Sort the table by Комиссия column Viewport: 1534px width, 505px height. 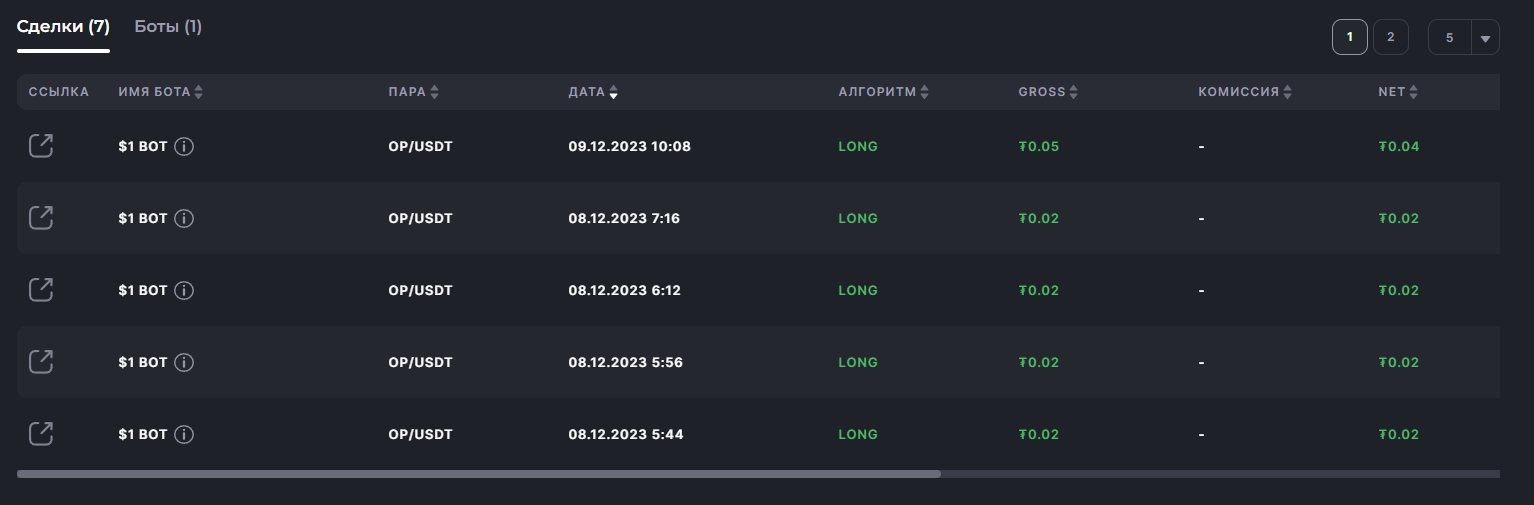click(x=1245, y=92)
